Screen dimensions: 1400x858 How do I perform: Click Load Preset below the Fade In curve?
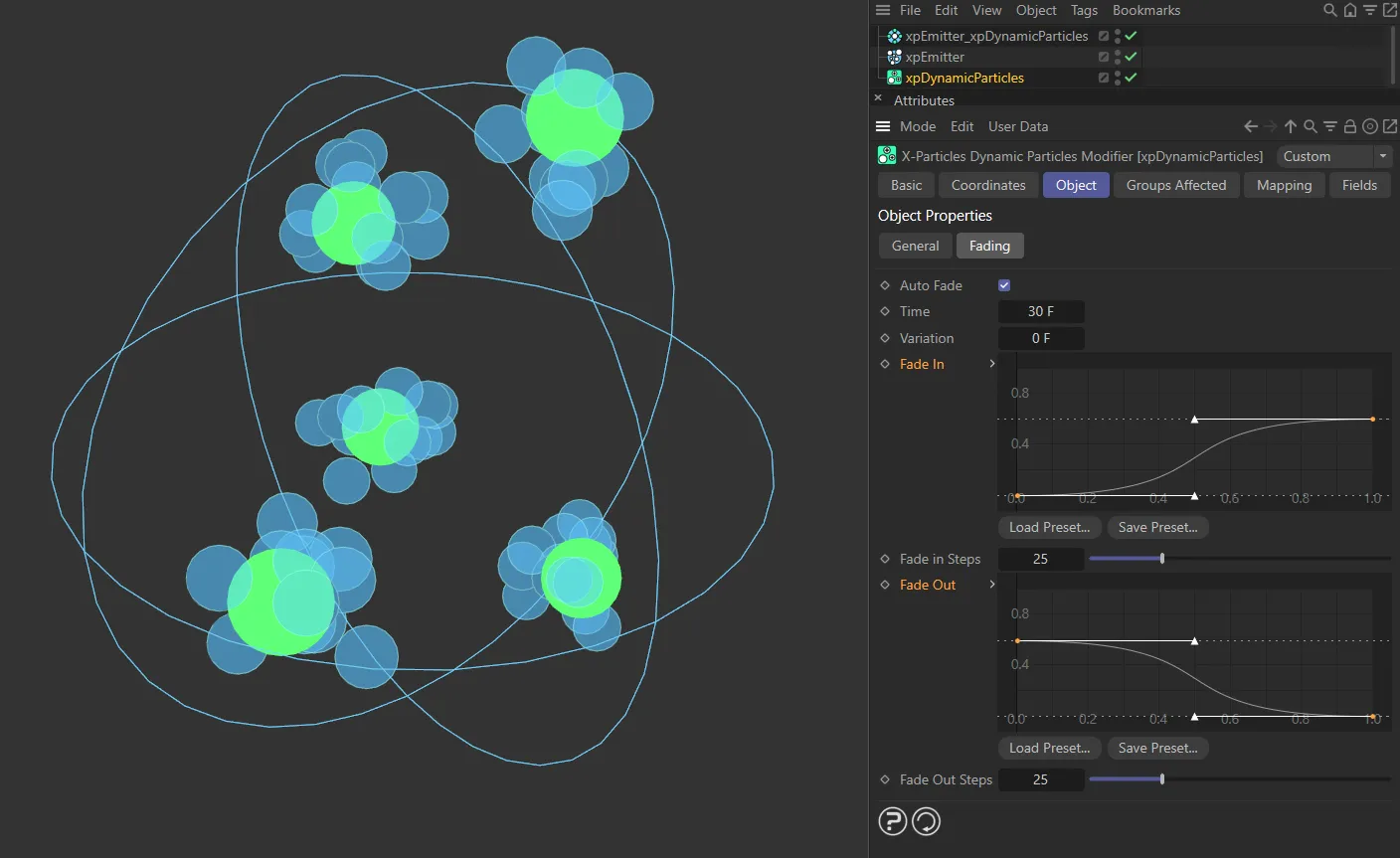1048,527
